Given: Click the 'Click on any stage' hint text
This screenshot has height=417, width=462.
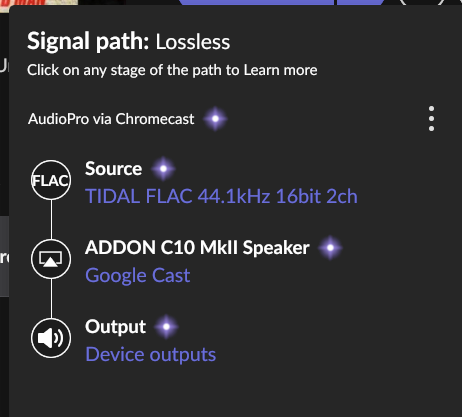Looking at the screenshot, I should tap(172, 70).
